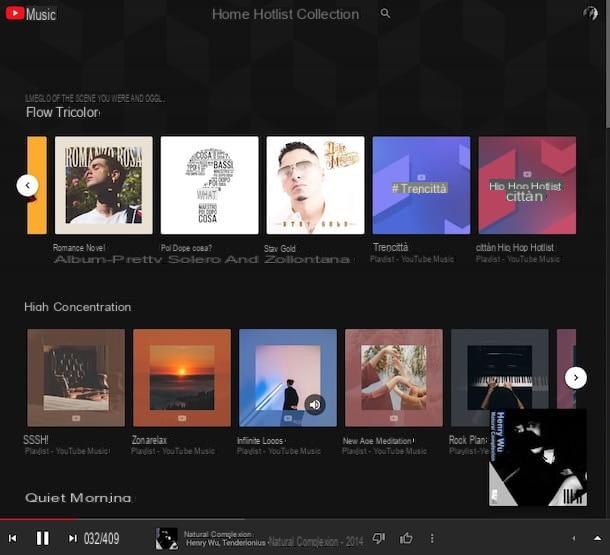Show next items in High Concentration carousel
Viewport: 610px width, 555px height.
tap(576, 378)
